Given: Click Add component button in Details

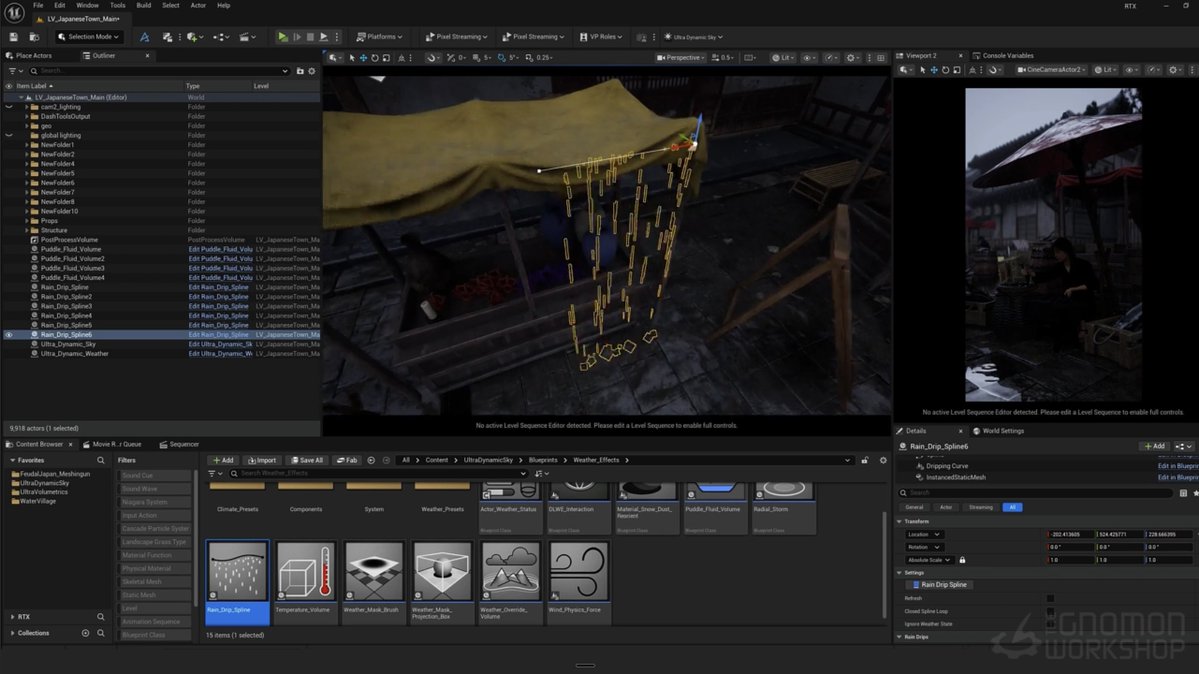Looking at the screenshot, I should pyautogui.click(x=1155, y=446).
